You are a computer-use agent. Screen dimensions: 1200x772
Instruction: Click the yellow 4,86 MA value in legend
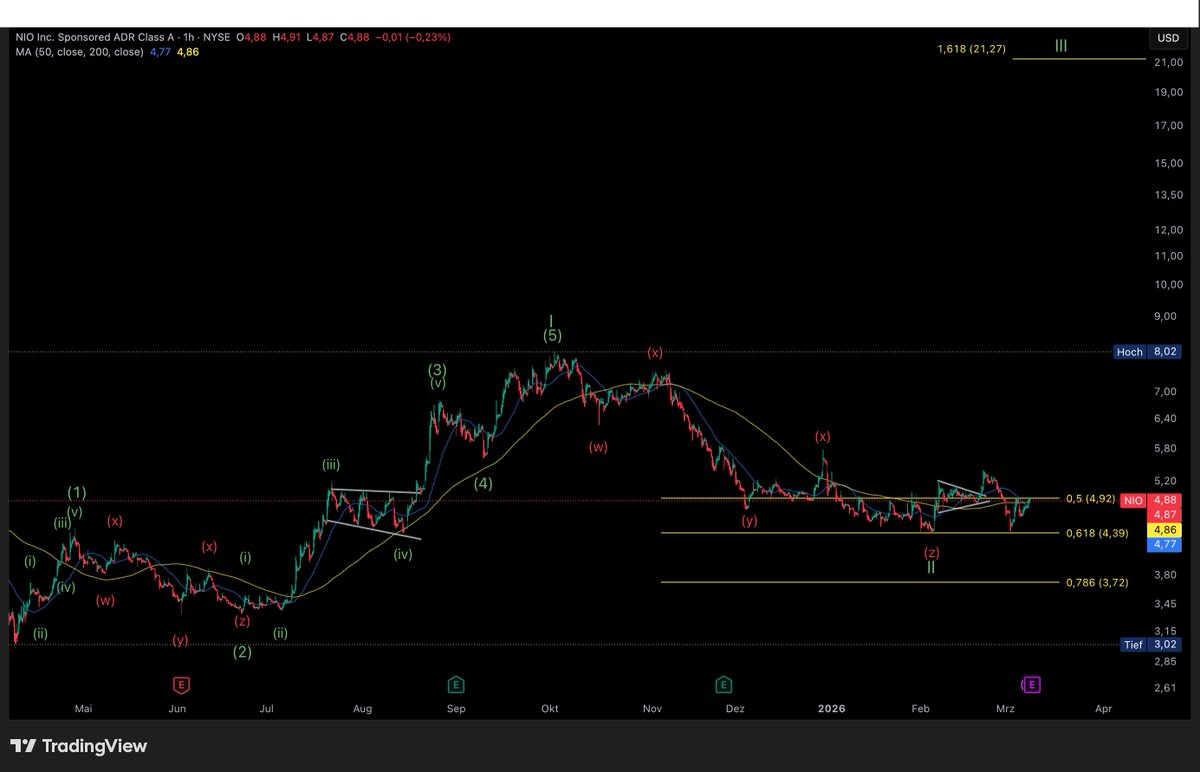(186, 51)
